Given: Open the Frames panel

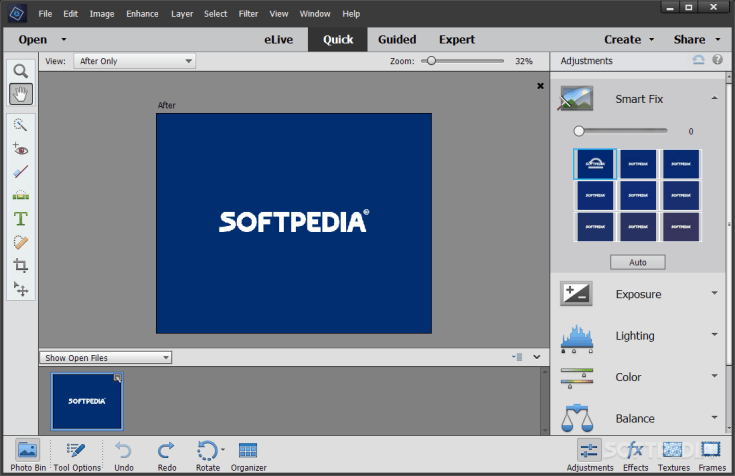Looking at the screenshot, I should 712,455.
